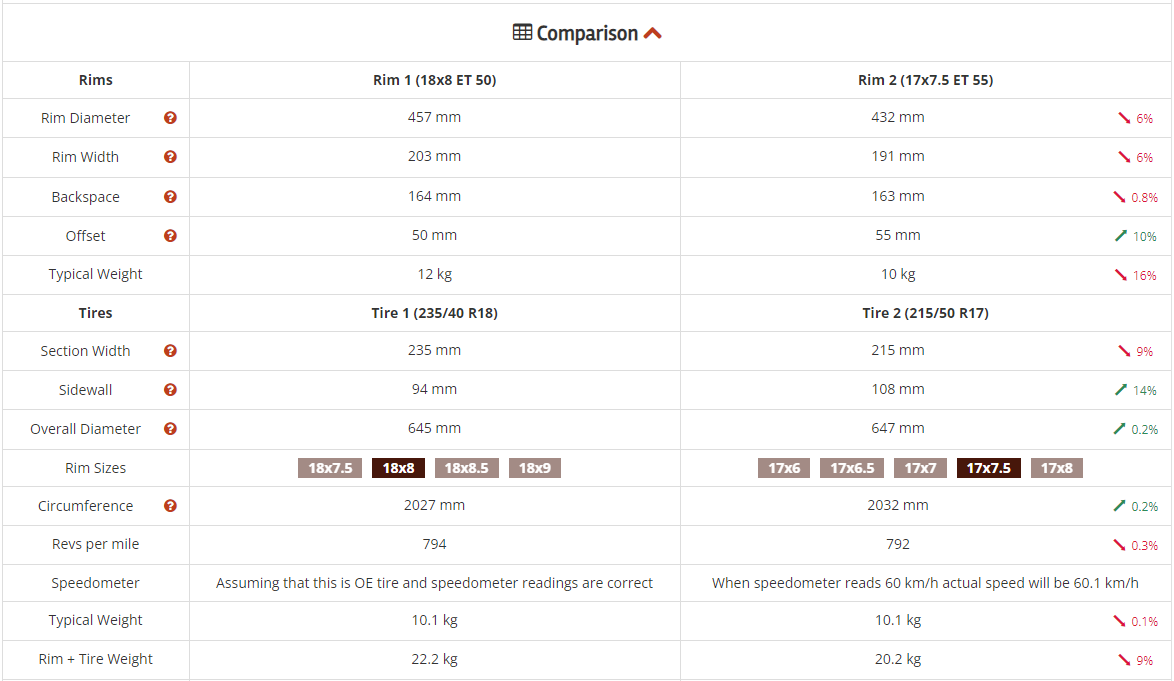The width and height of the screenshot is (1174, 681).
Task: Select the 18x8 rim size
Action: pyautogui.click(x=400, y=468)
